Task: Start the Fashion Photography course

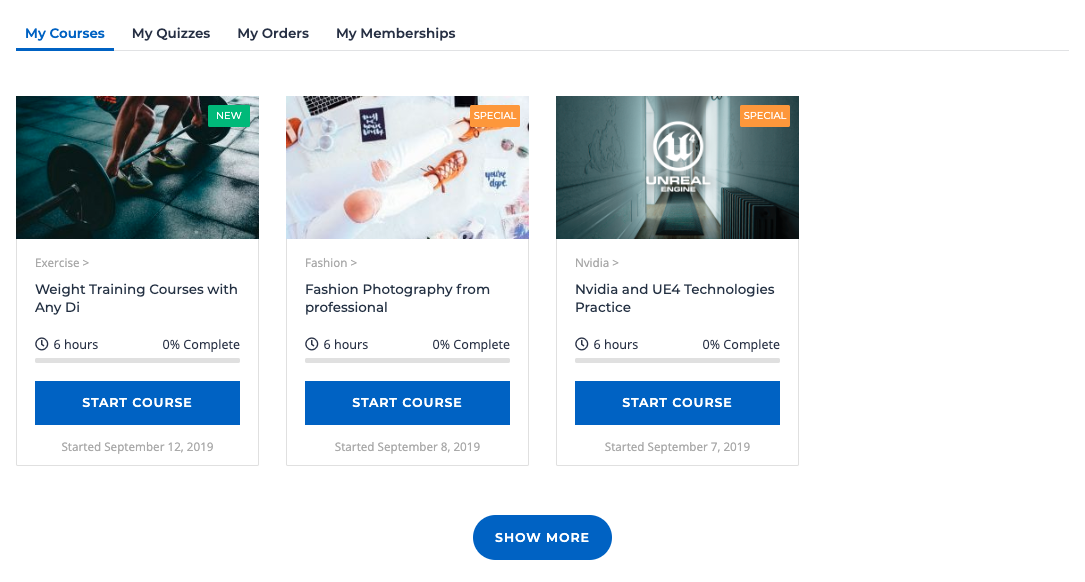Action: (x=407, y=403)
